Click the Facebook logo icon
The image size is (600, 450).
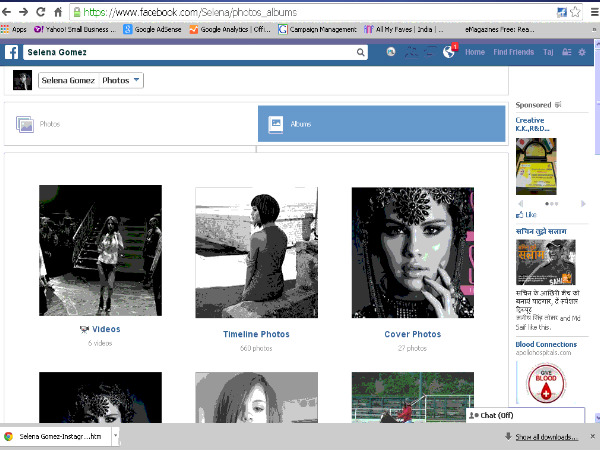(12, 51)
